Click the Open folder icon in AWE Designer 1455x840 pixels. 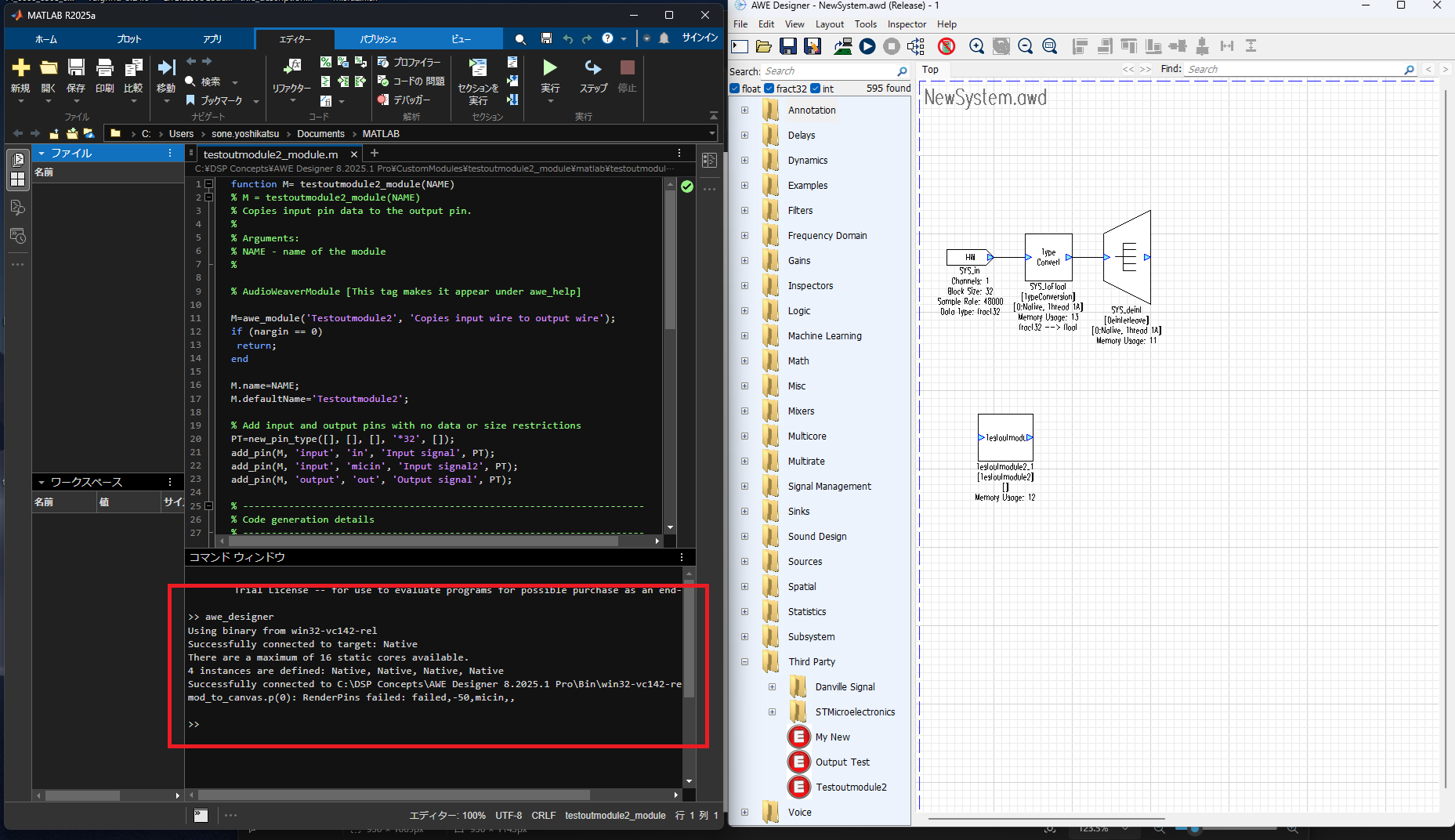764,46
